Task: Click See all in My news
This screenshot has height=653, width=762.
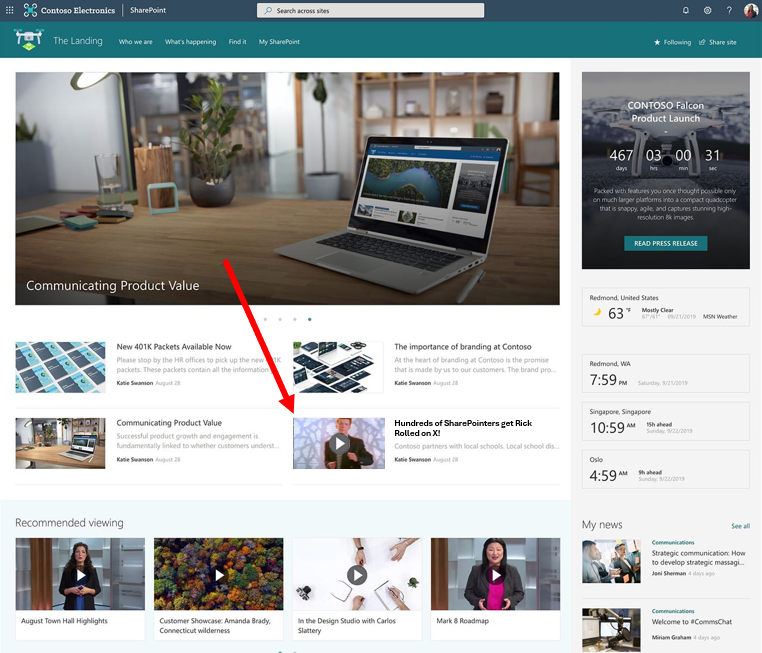Action: 741,526
